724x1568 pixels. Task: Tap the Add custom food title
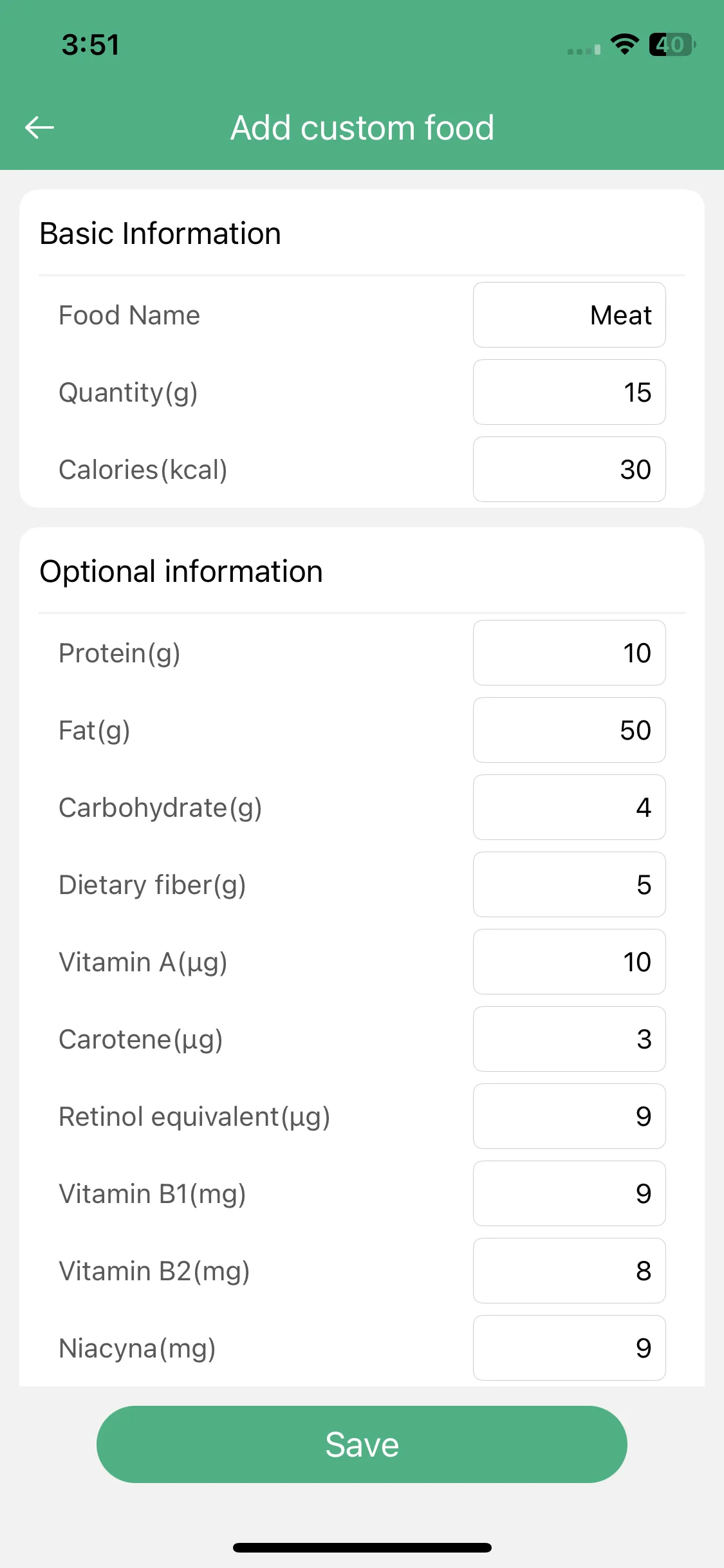coord(362,127)
